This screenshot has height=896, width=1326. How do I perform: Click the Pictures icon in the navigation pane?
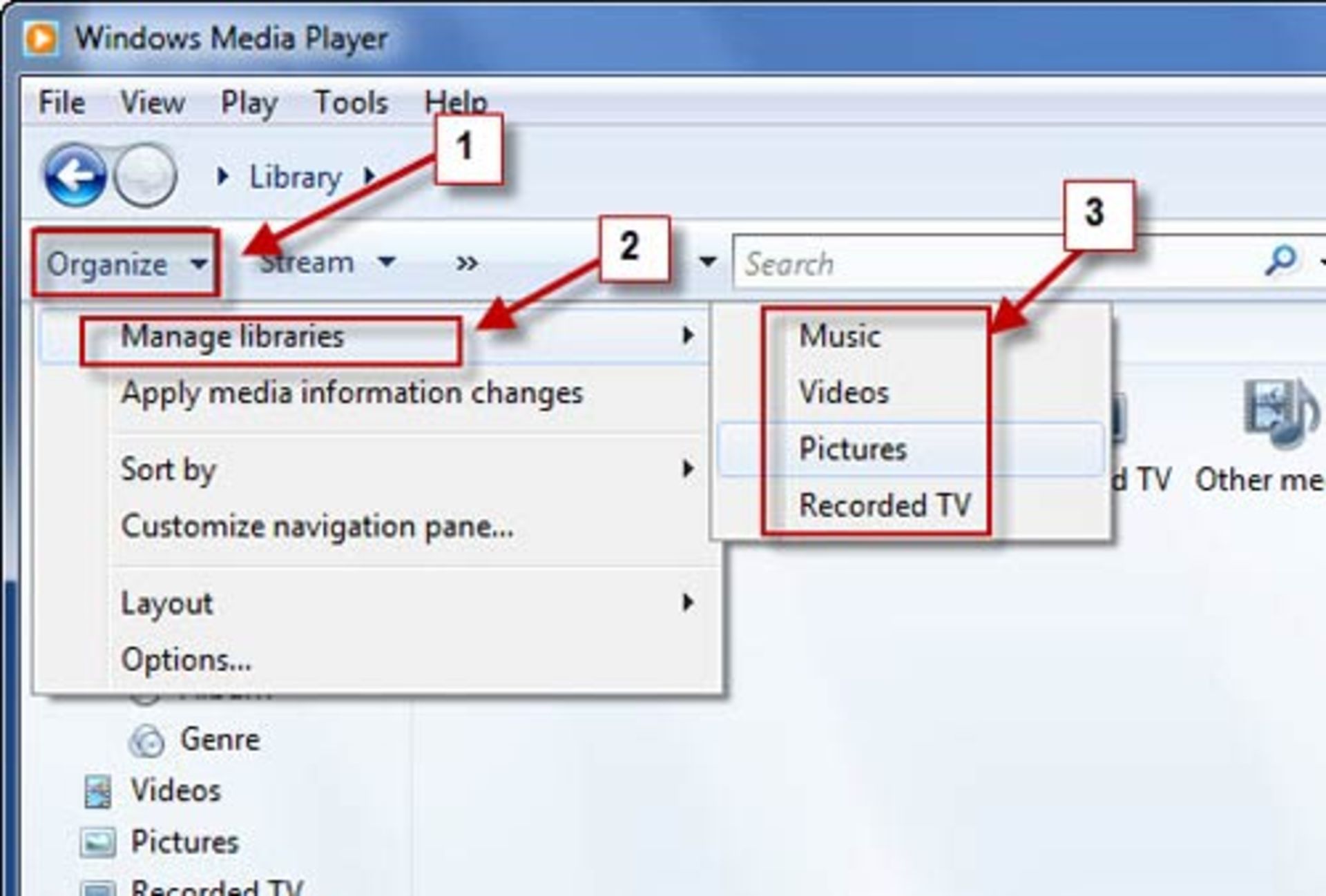(97, 841)
